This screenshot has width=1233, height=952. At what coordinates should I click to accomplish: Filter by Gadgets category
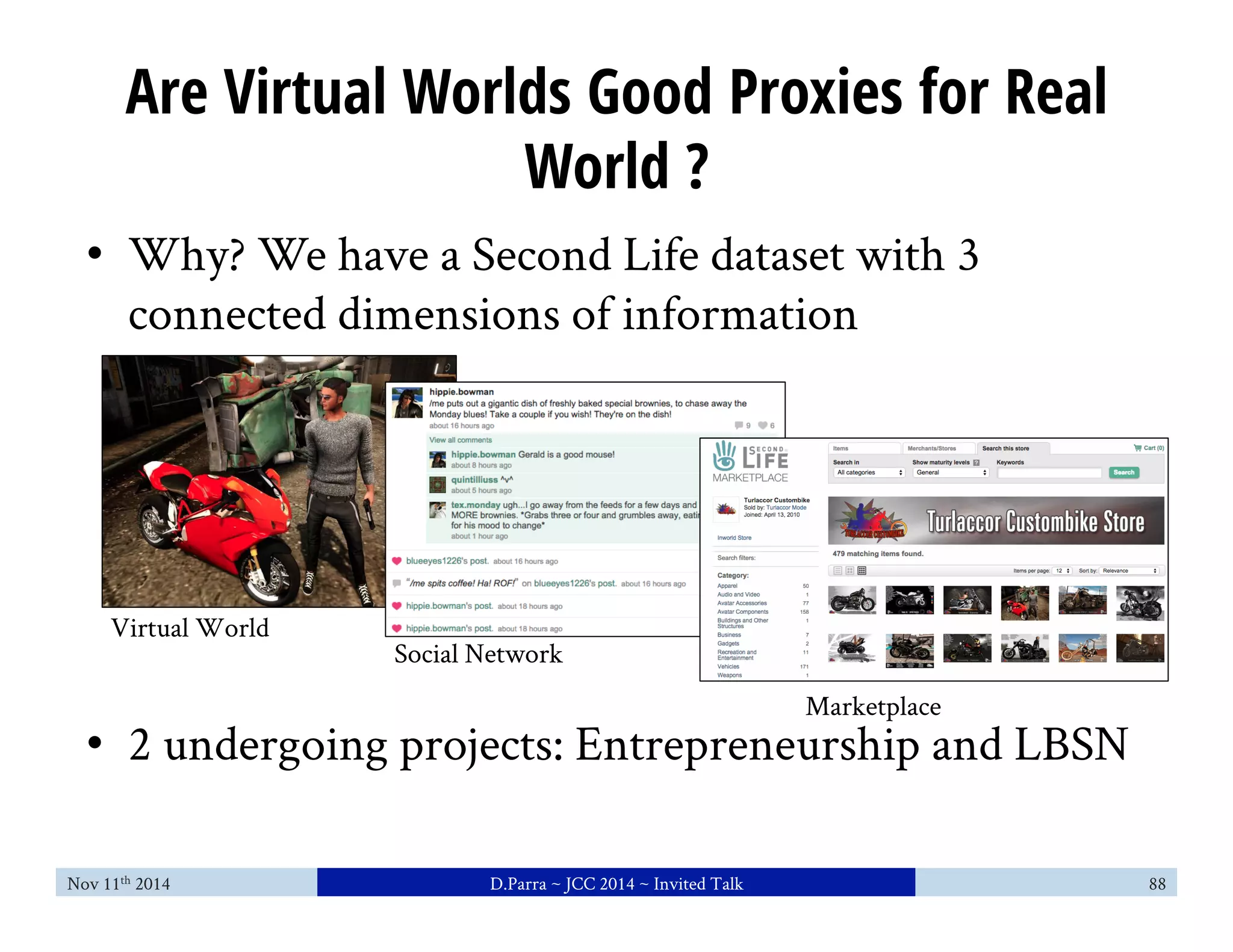click(x=728, y=643)
